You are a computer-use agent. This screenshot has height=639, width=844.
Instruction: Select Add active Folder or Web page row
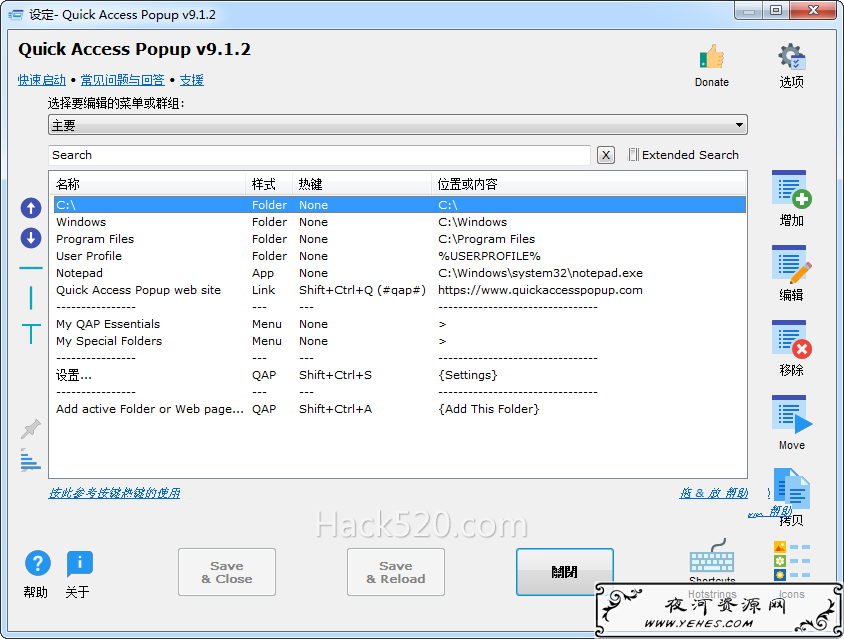399,409
